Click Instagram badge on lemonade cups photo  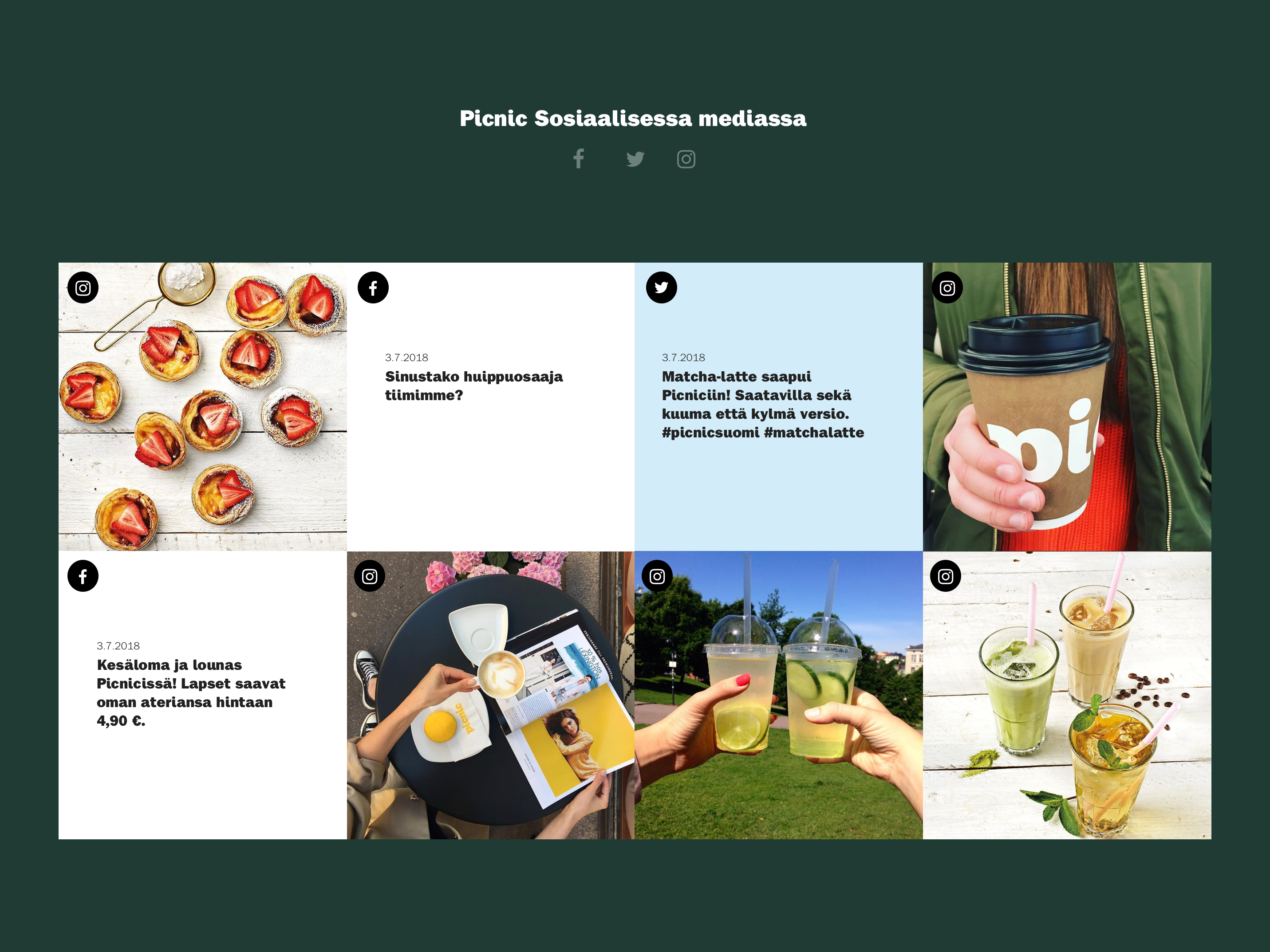tap(657, 575)
